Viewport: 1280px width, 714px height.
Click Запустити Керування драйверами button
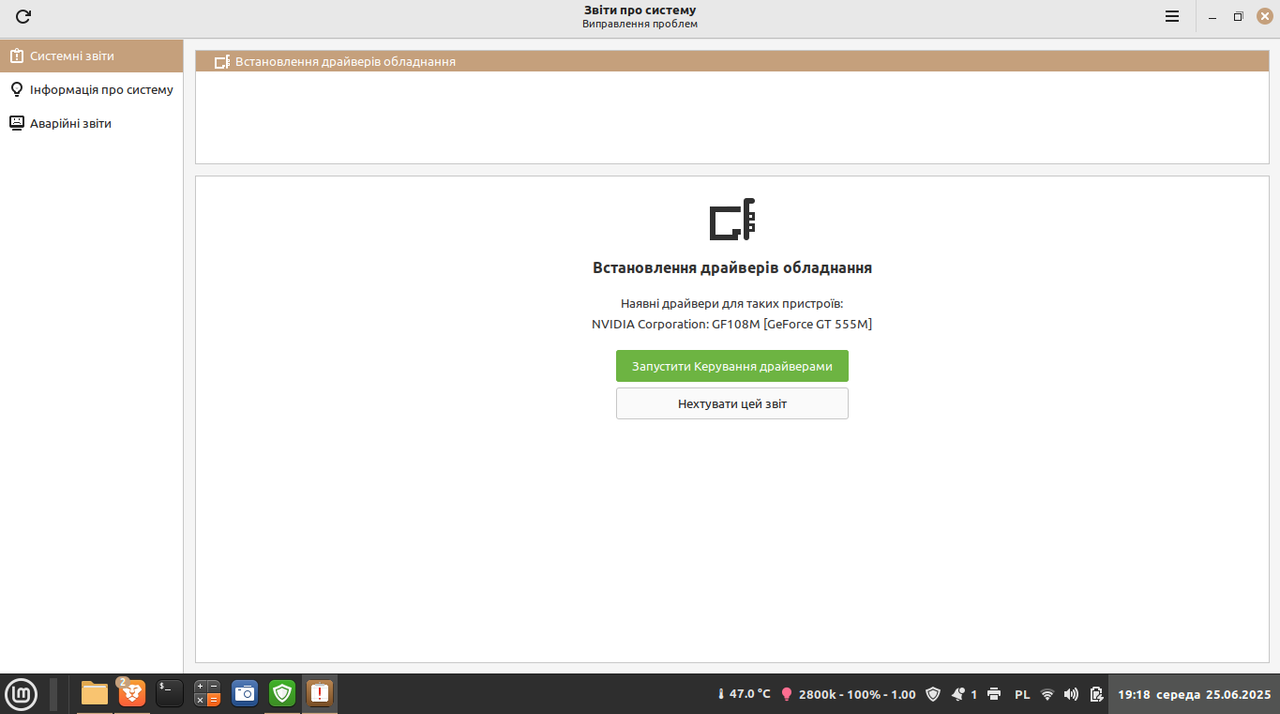coord(732,366)
